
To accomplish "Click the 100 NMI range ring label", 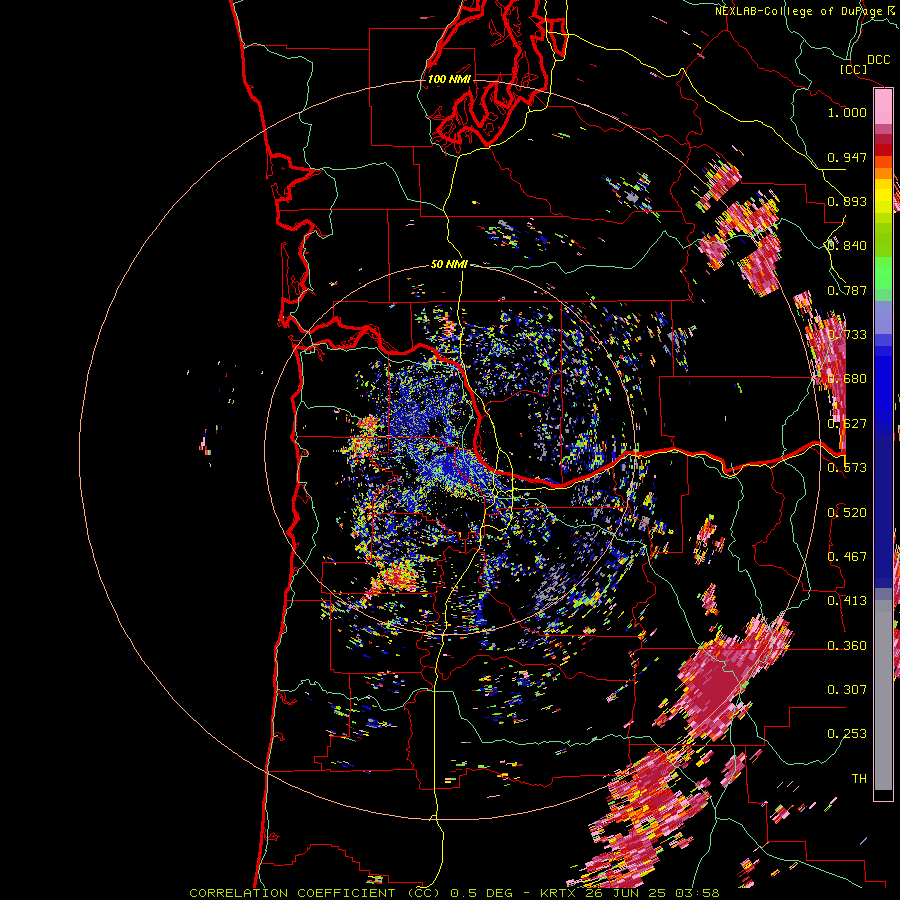I will pos(449,79).
